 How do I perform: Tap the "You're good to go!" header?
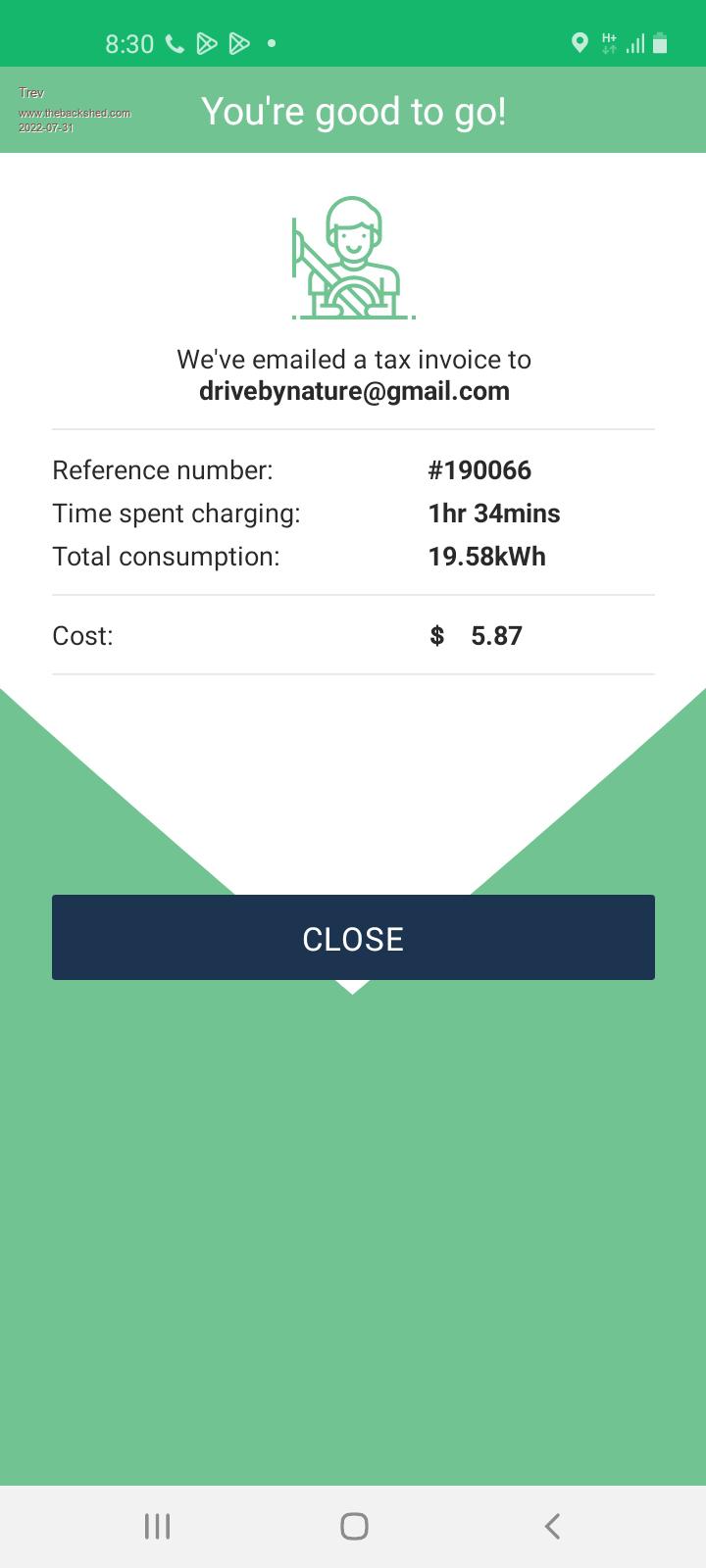[354, 112]
